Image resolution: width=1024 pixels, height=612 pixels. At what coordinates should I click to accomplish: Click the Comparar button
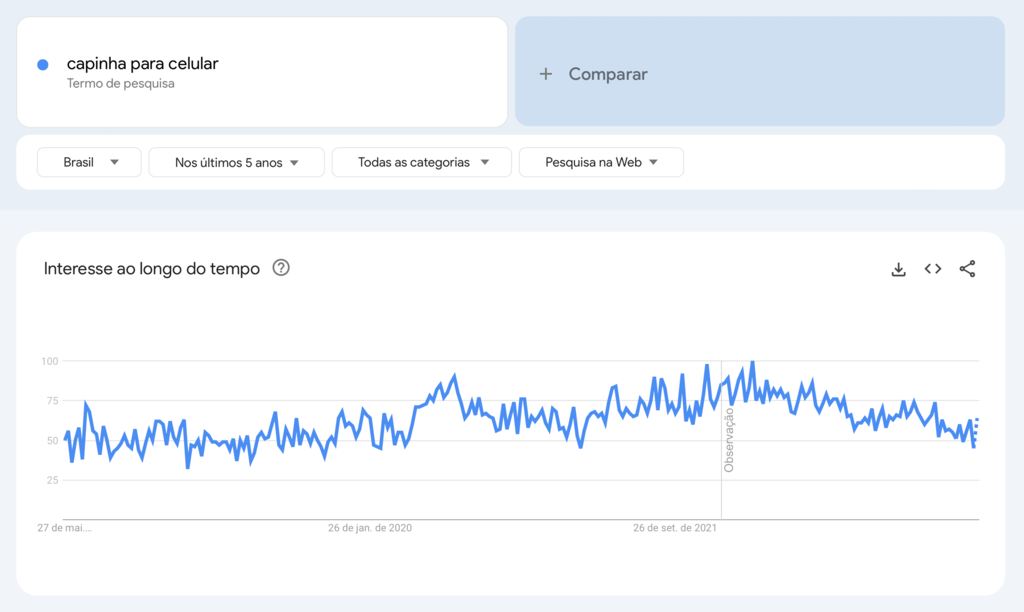[608, 73]
